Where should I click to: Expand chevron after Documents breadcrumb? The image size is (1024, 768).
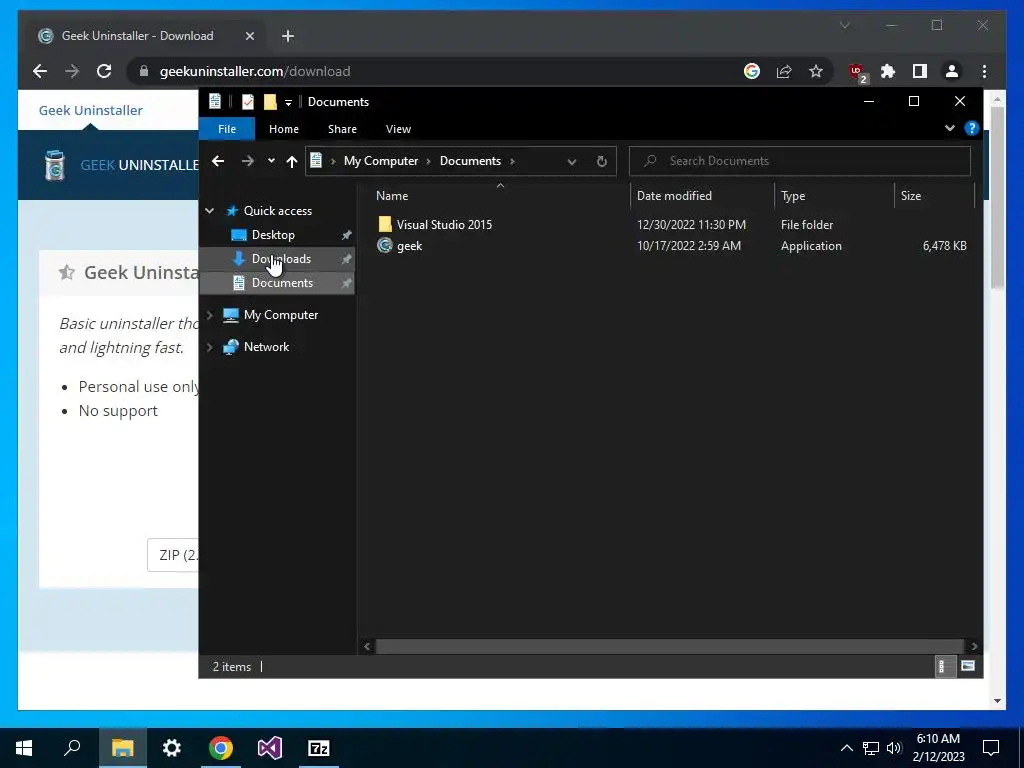click(x=513, y=161)
